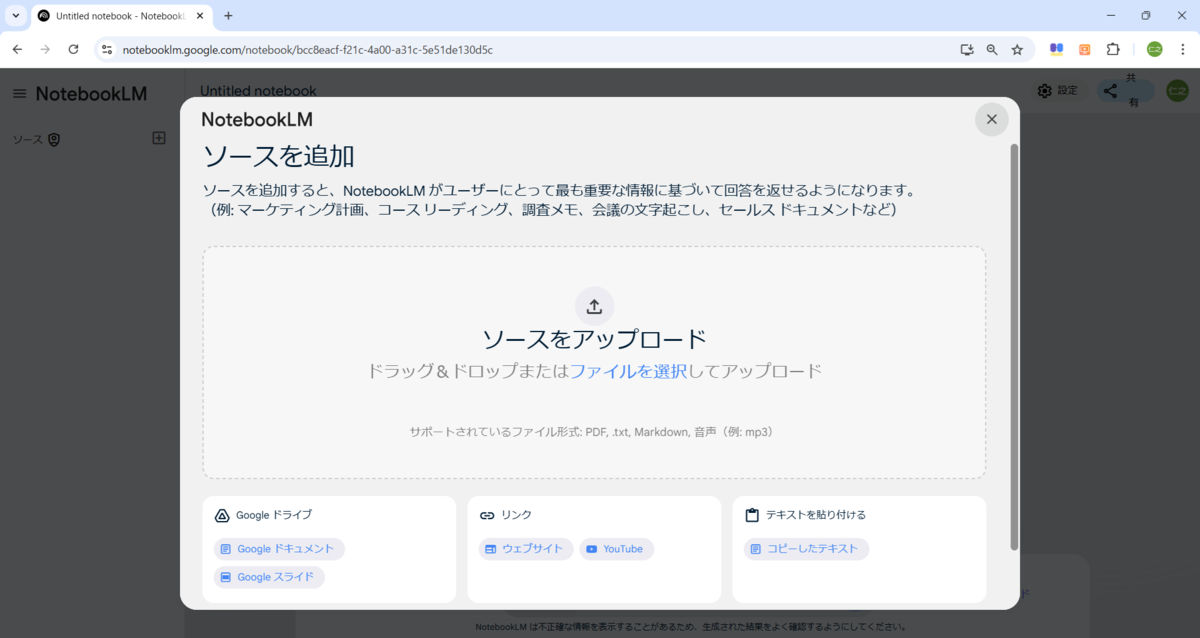
Task: Open Chrome three-dot menu
Action: tap(1182, 49)
